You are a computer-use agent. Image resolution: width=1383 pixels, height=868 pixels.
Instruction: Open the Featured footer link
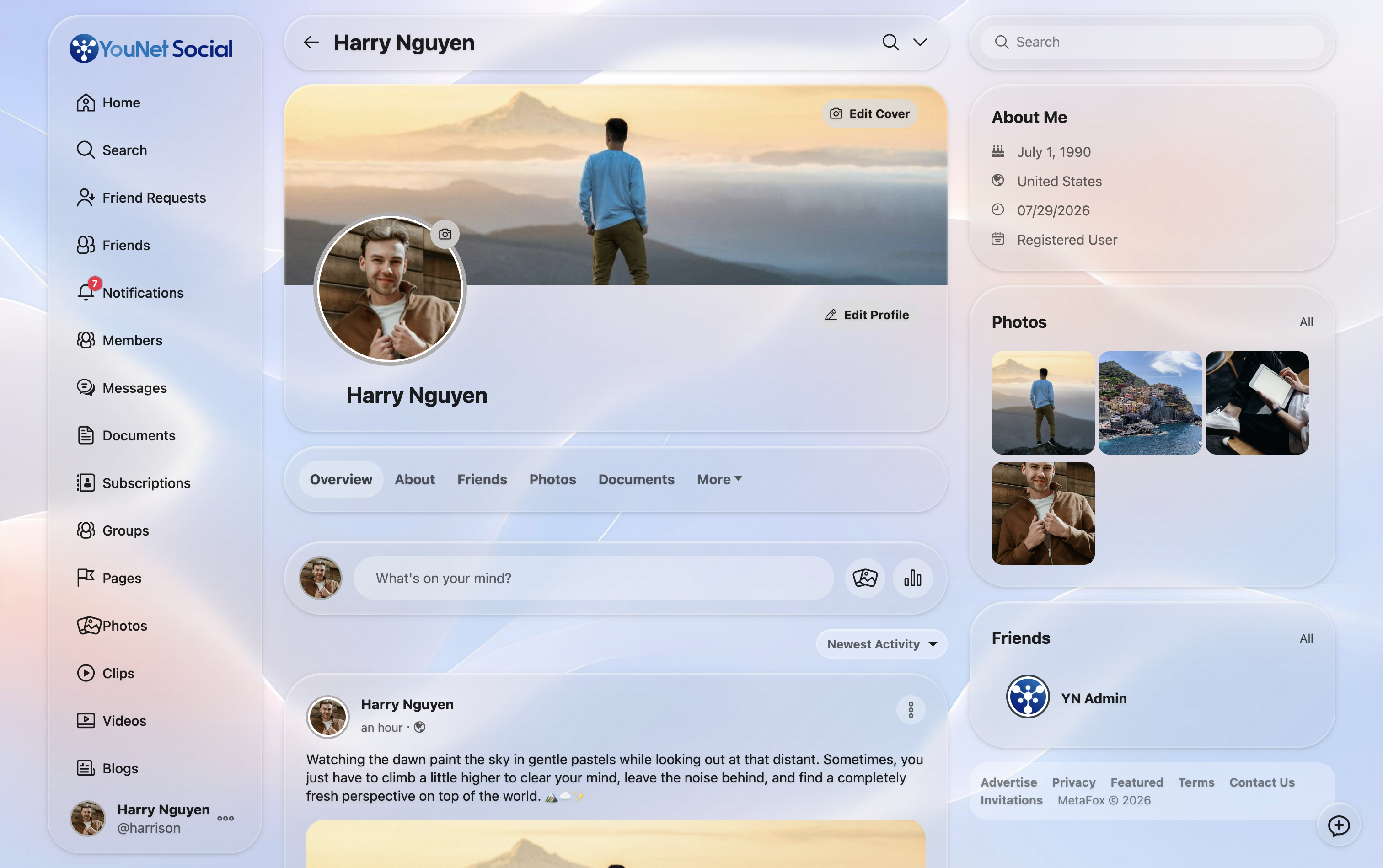click(x=1136, y=782)
